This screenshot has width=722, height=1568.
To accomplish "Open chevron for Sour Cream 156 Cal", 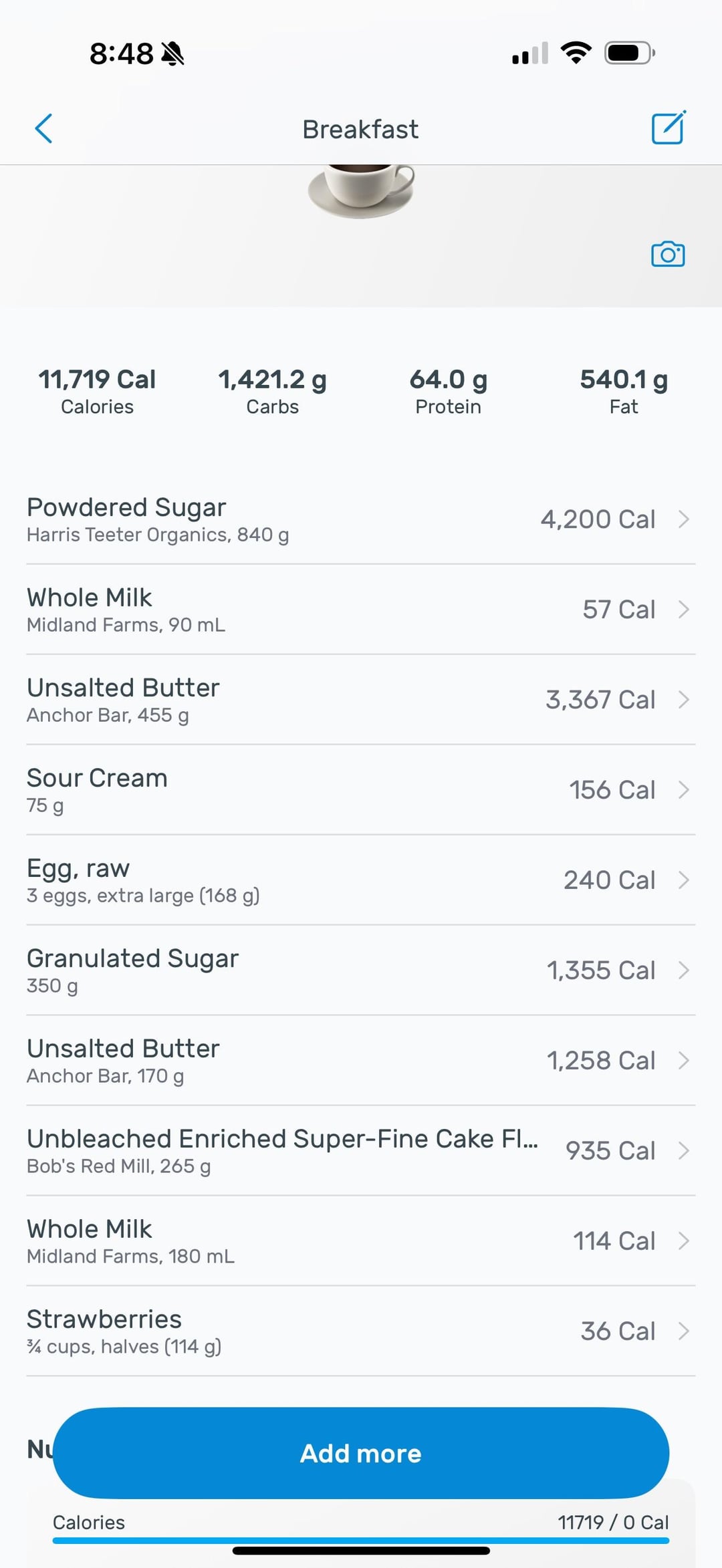I will 683,790.
